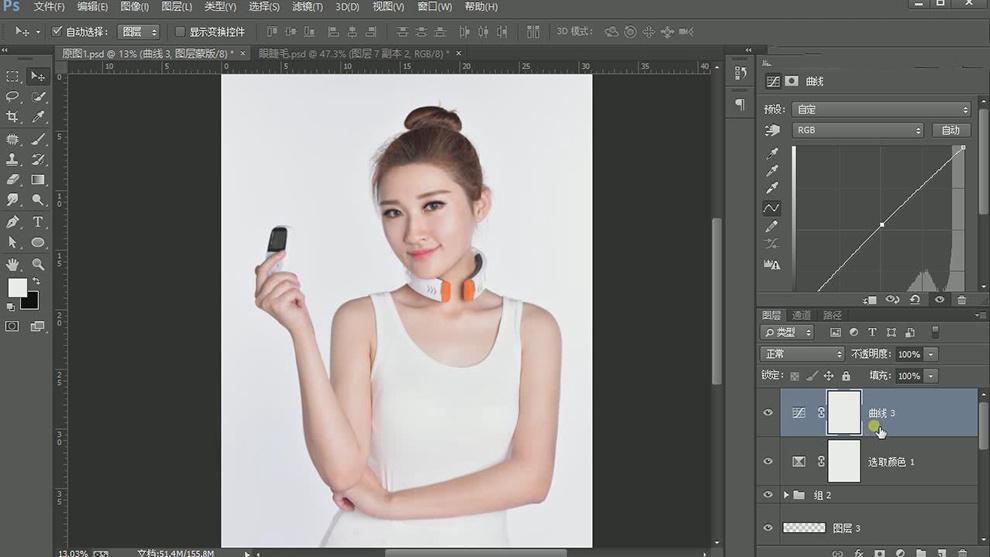Hide the 选取颜色 1 layer
Viewport: 990px width, 557px height.
pyautogui.click(x=768, y=462)
